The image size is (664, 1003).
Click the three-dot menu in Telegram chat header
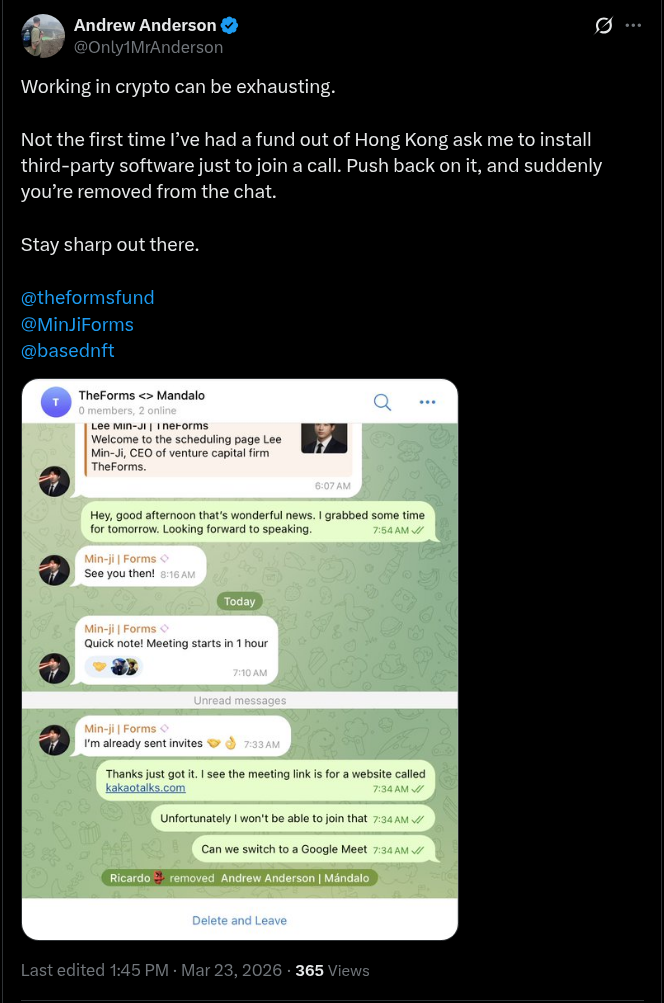click(x=427, y=402)
